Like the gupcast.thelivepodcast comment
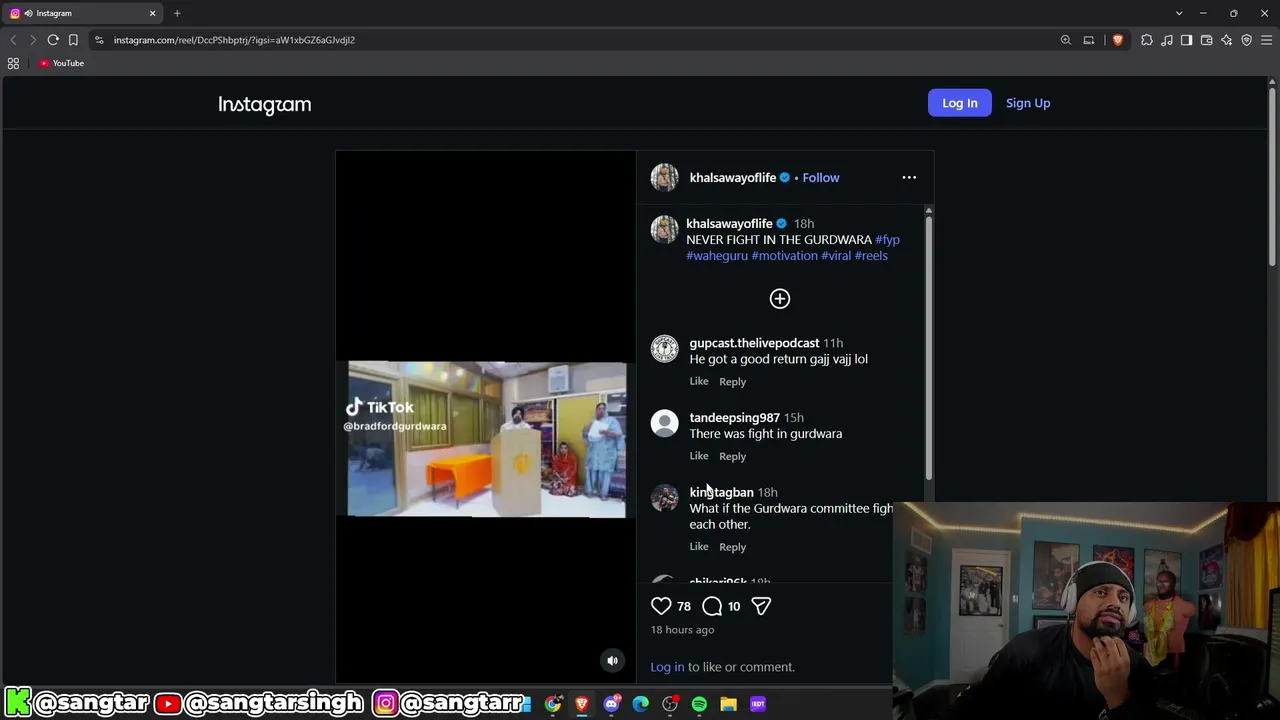Viewport: 1280px width, 720px height. 699,381
